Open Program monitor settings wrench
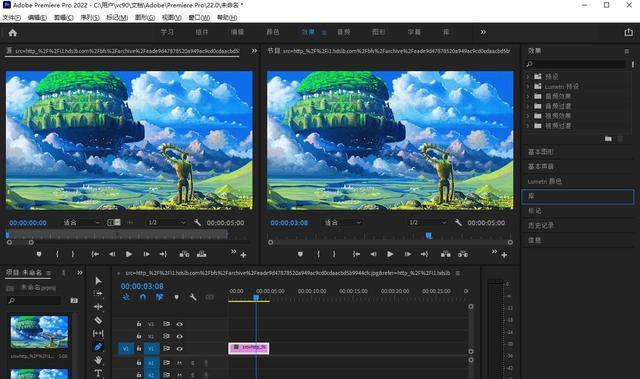640x379 pixels. coord(458,223)
